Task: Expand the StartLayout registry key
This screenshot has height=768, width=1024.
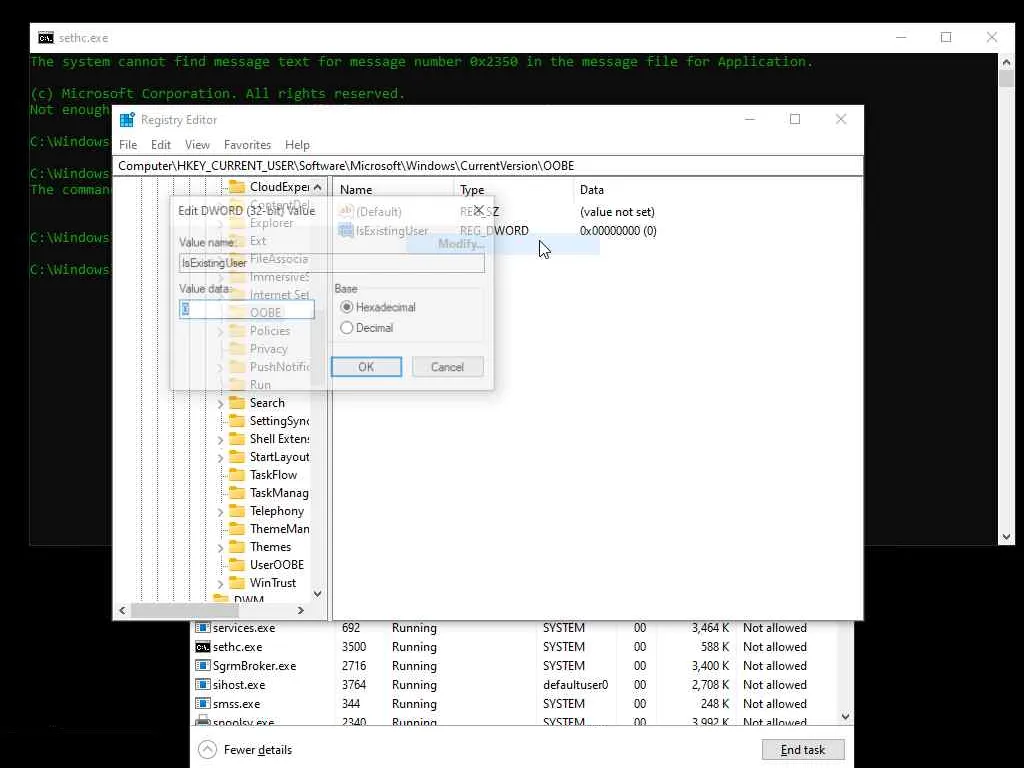Action: coord(220,458)
